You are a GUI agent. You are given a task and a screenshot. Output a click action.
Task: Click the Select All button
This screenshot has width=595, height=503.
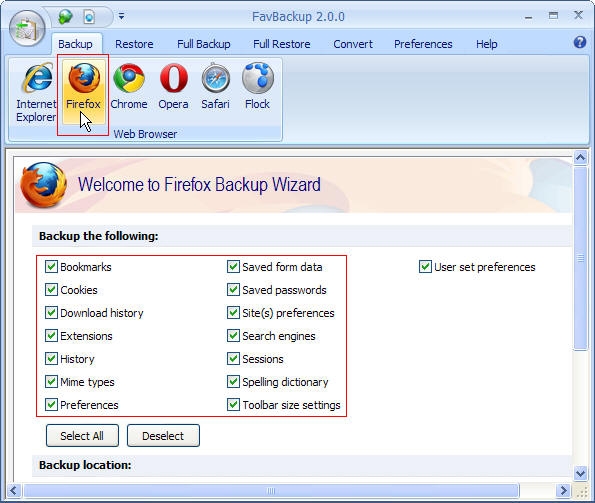pyautogui.click(x=82, y=435)
